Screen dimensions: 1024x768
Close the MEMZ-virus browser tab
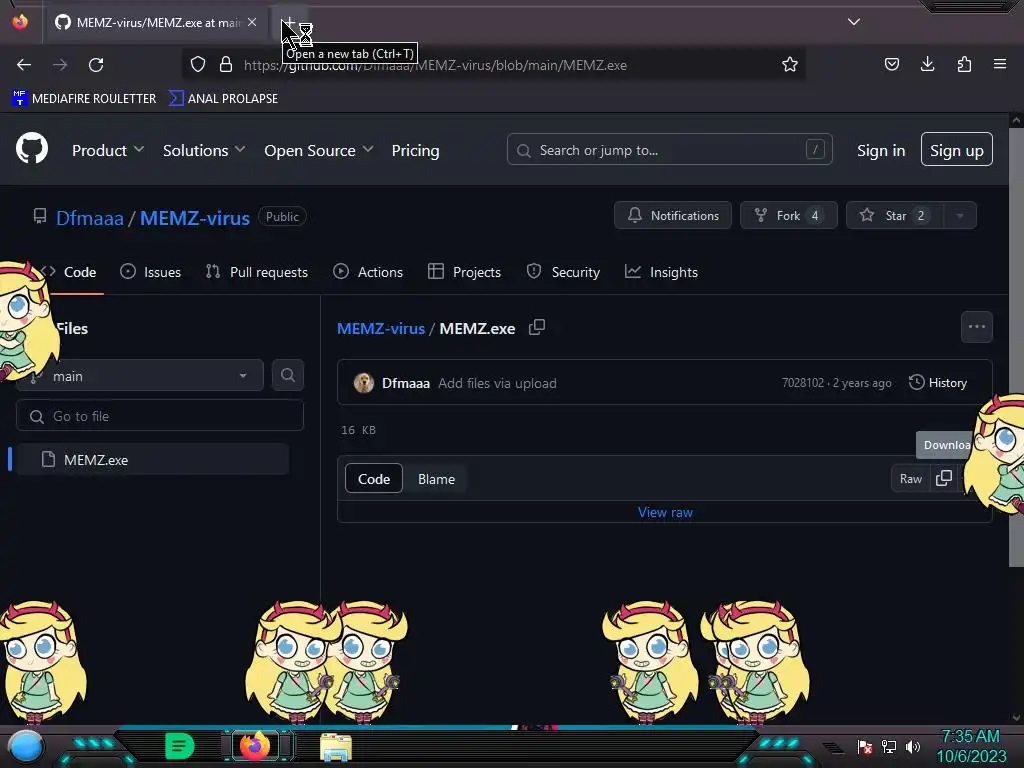(252, 22)
